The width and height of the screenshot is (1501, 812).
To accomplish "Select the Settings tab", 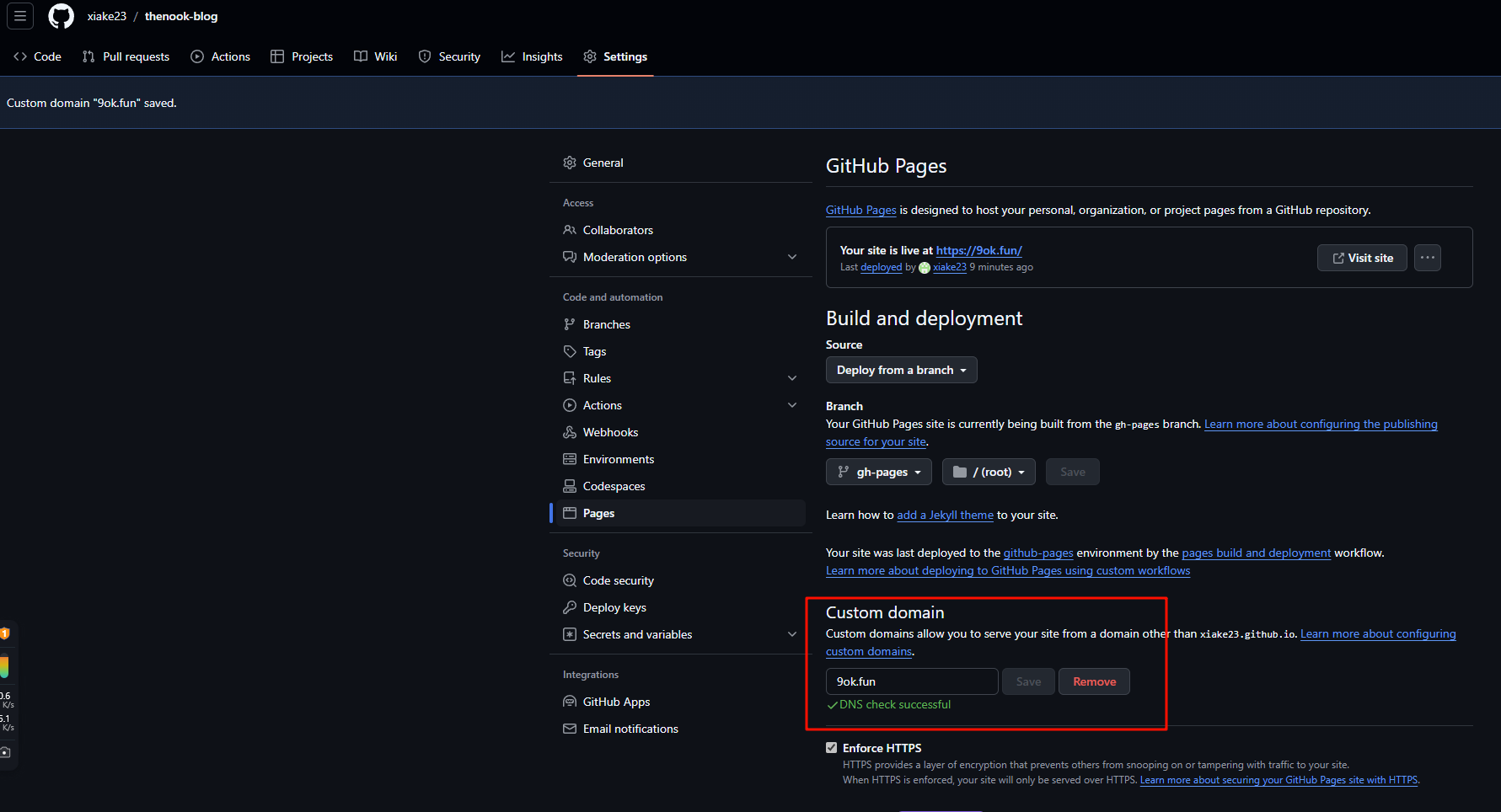I will coord(615,56).
